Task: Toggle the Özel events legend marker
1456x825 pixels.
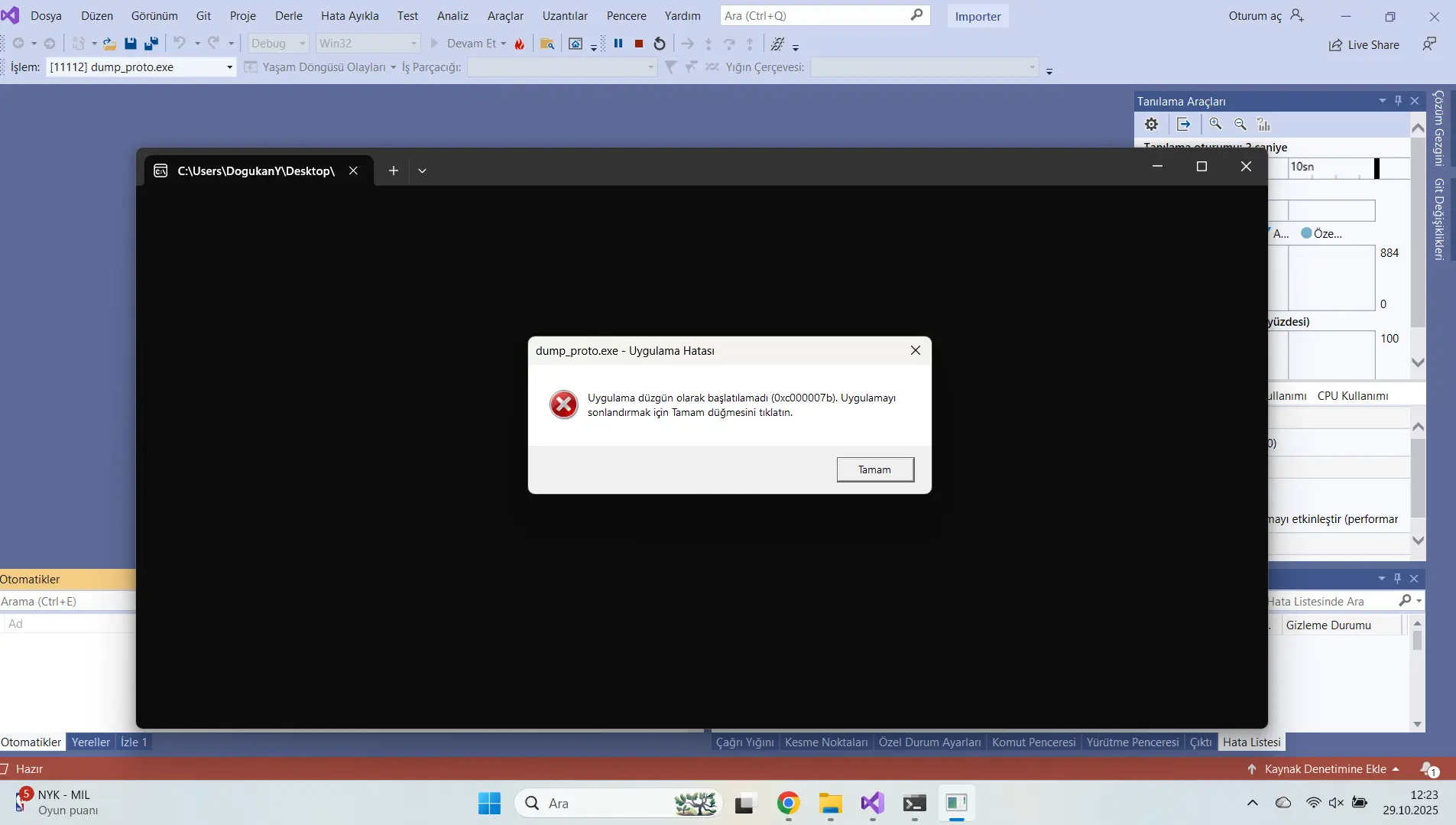Action: pos(1306,233)
